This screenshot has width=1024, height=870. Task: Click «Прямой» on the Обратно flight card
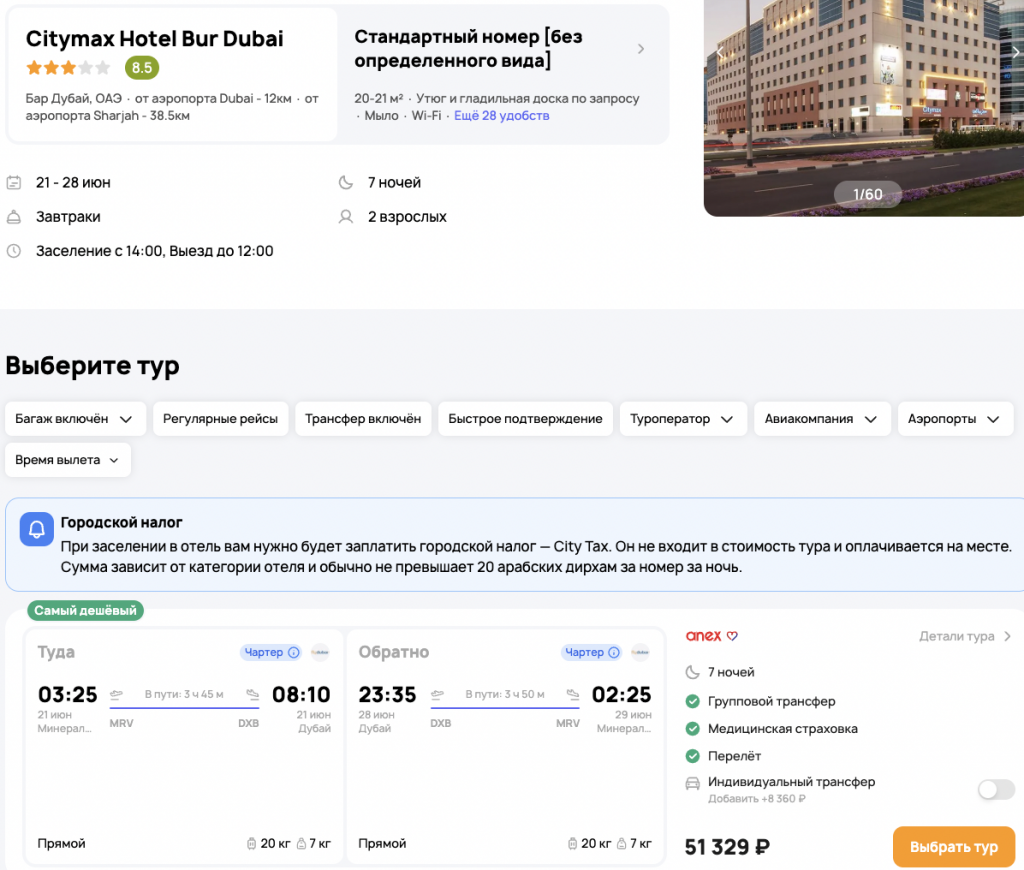pyautogui.click(x=382, y=843)
